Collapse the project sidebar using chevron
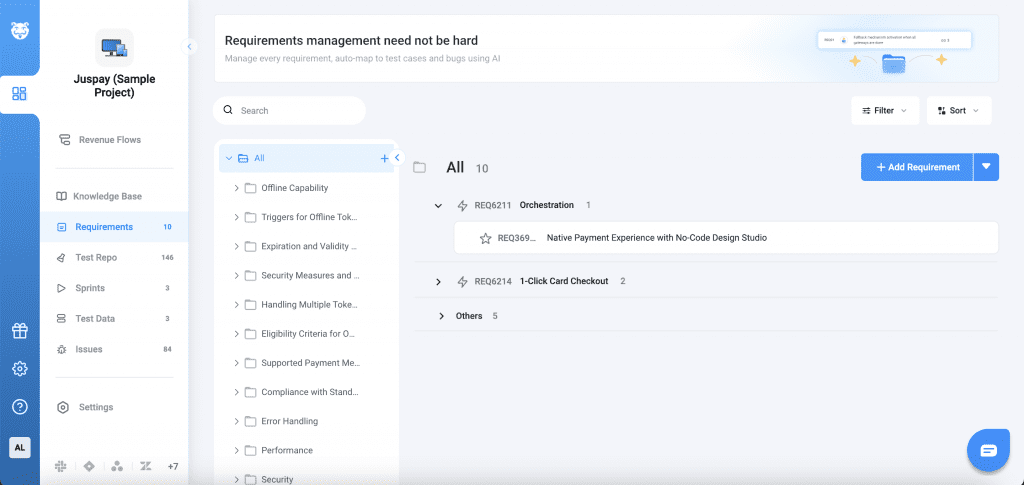The width and height of the screenshot is (1024, 485). (189, 46)
